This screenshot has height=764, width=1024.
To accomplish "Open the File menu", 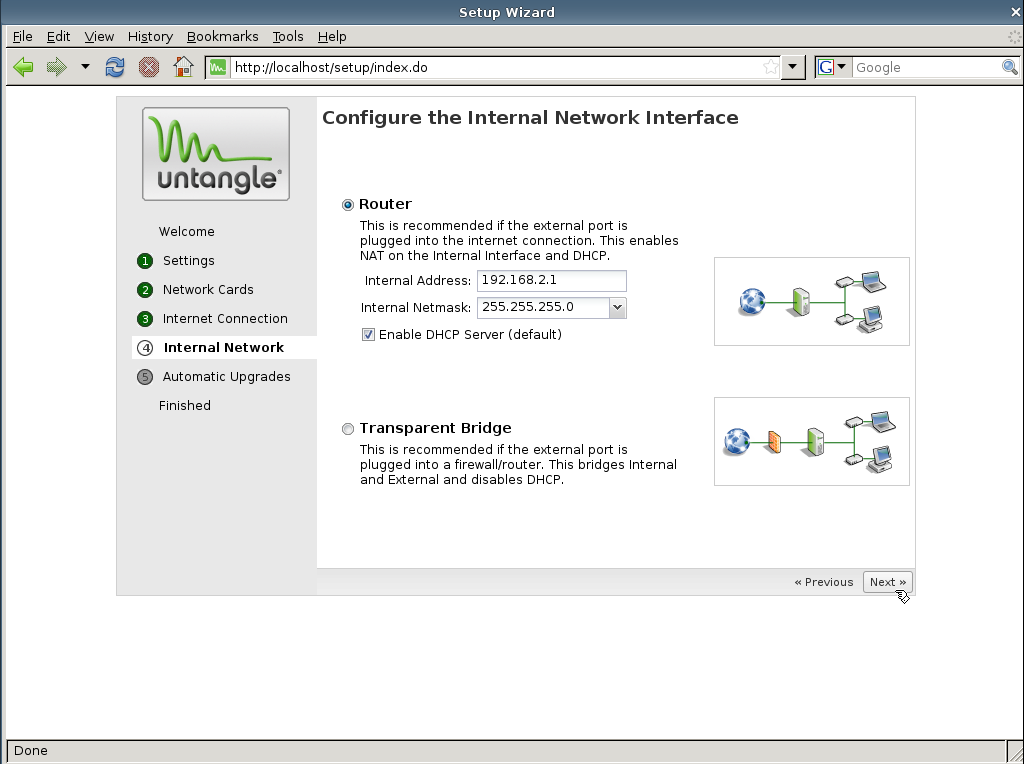I will (x=22, y=37).
